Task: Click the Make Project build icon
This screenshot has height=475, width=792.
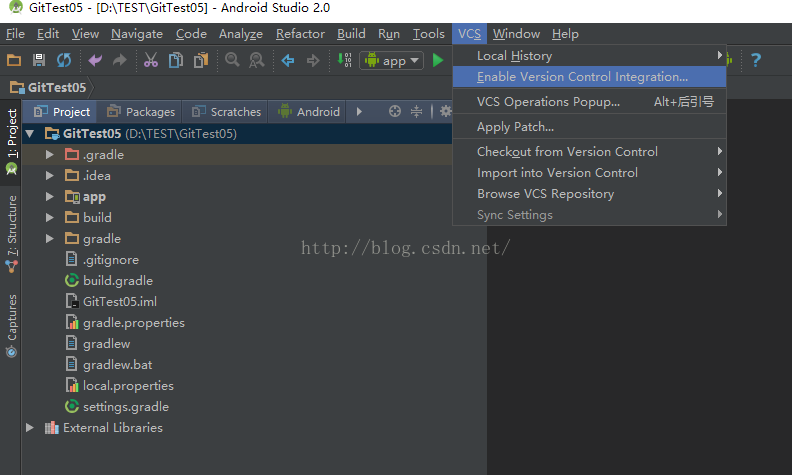Action: point(344,60)
